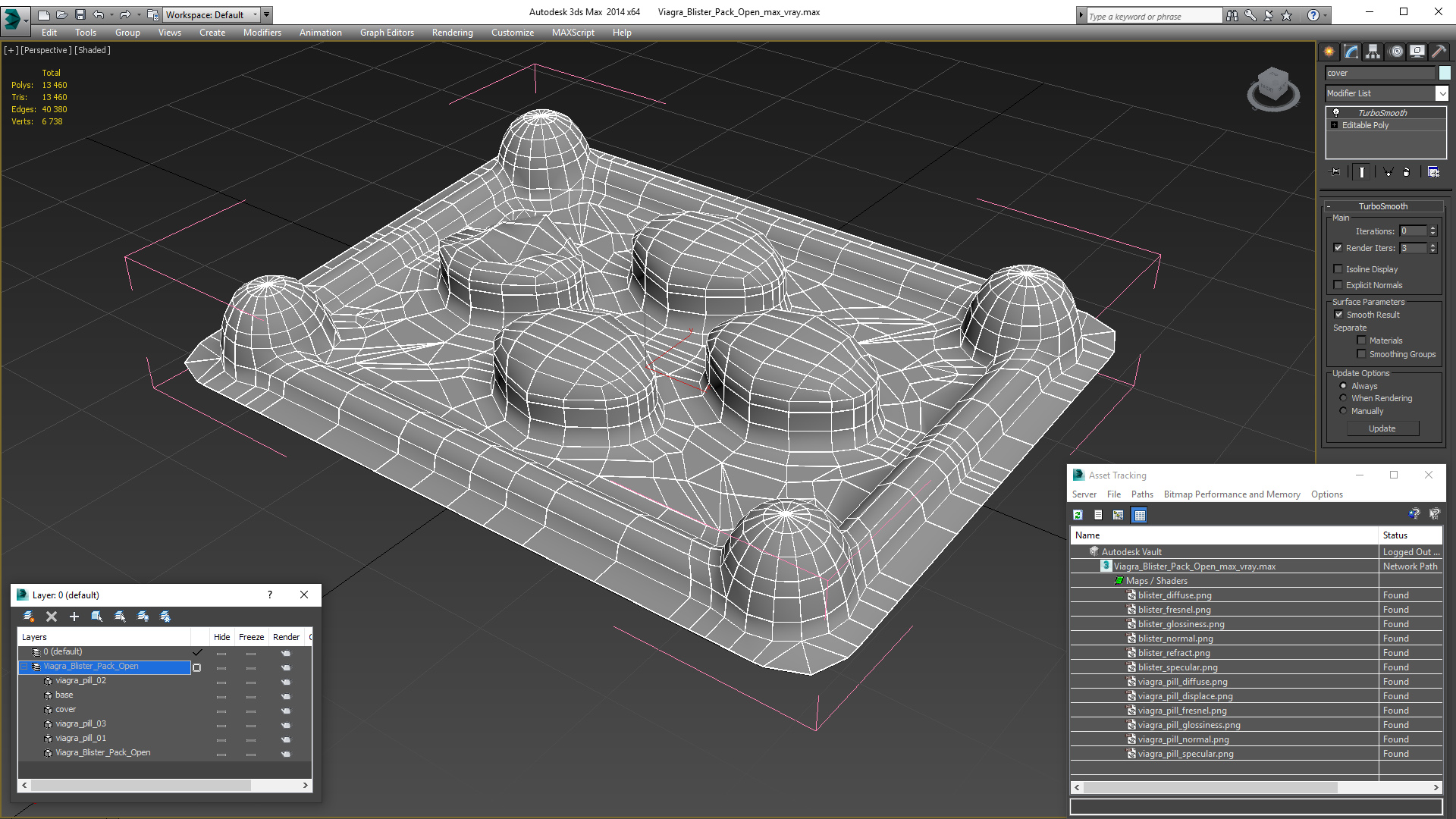1456x819 pixels.
Task: Click the Freeze column header
Action: click(x=251, y=637)
